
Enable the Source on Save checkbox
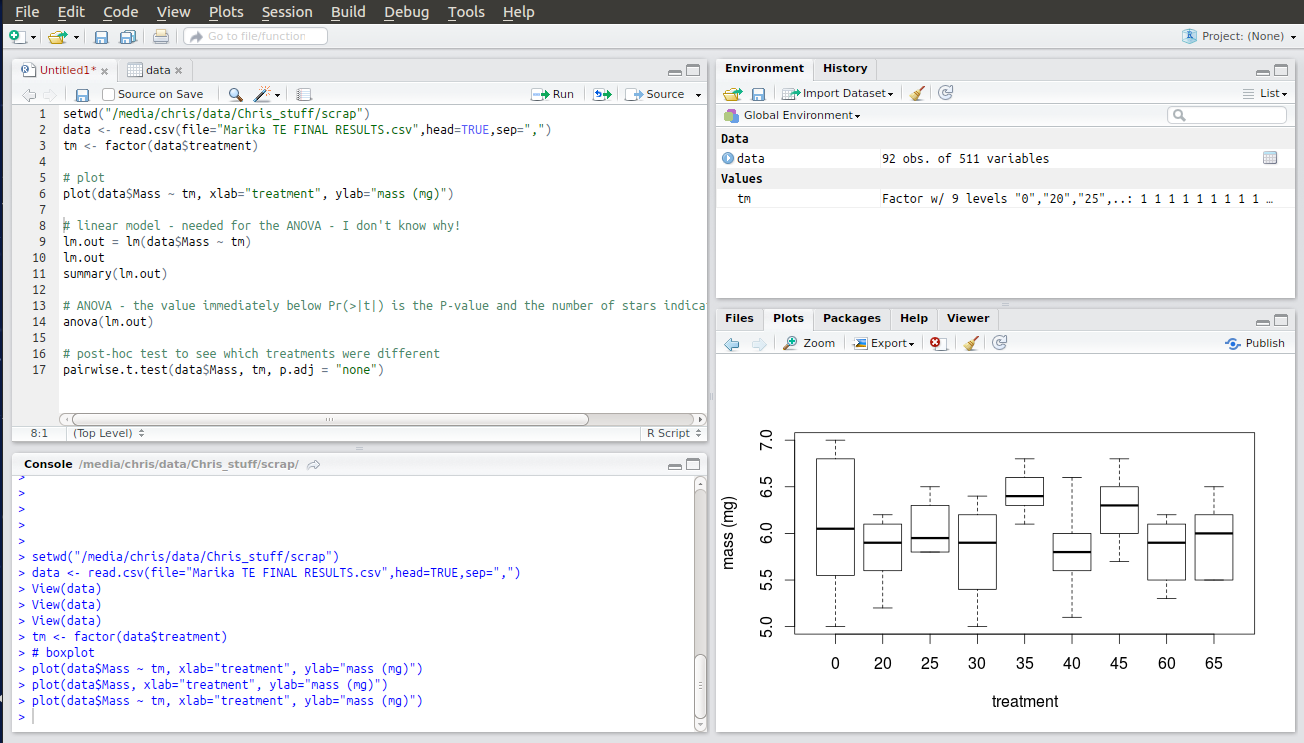click(109, 94)
